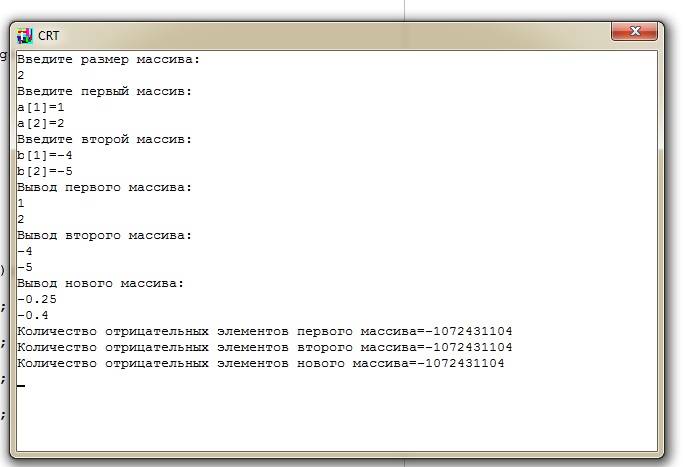Click the CRT window title text
Screen dimensions: 683x467
[x=49, y=35]
